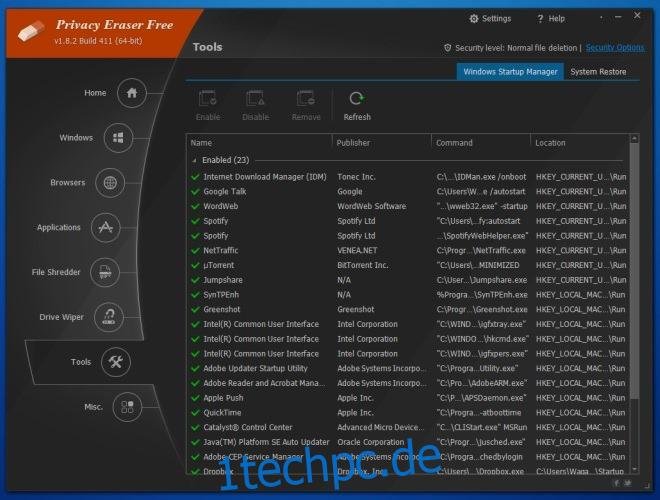
Task: Open the File Shredder icon
Action: [x=105, y=272]
